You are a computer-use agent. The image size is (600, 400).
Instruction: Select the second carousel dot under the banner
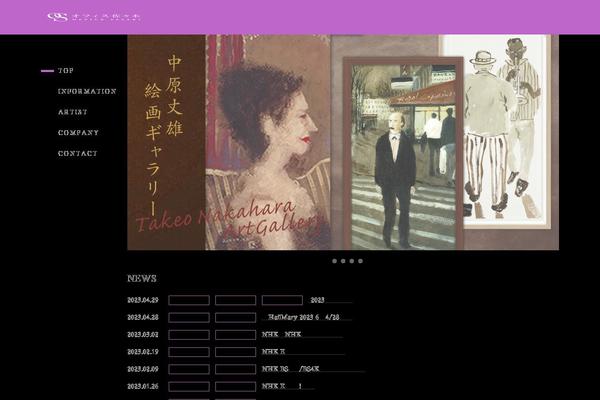click(343, 261)
